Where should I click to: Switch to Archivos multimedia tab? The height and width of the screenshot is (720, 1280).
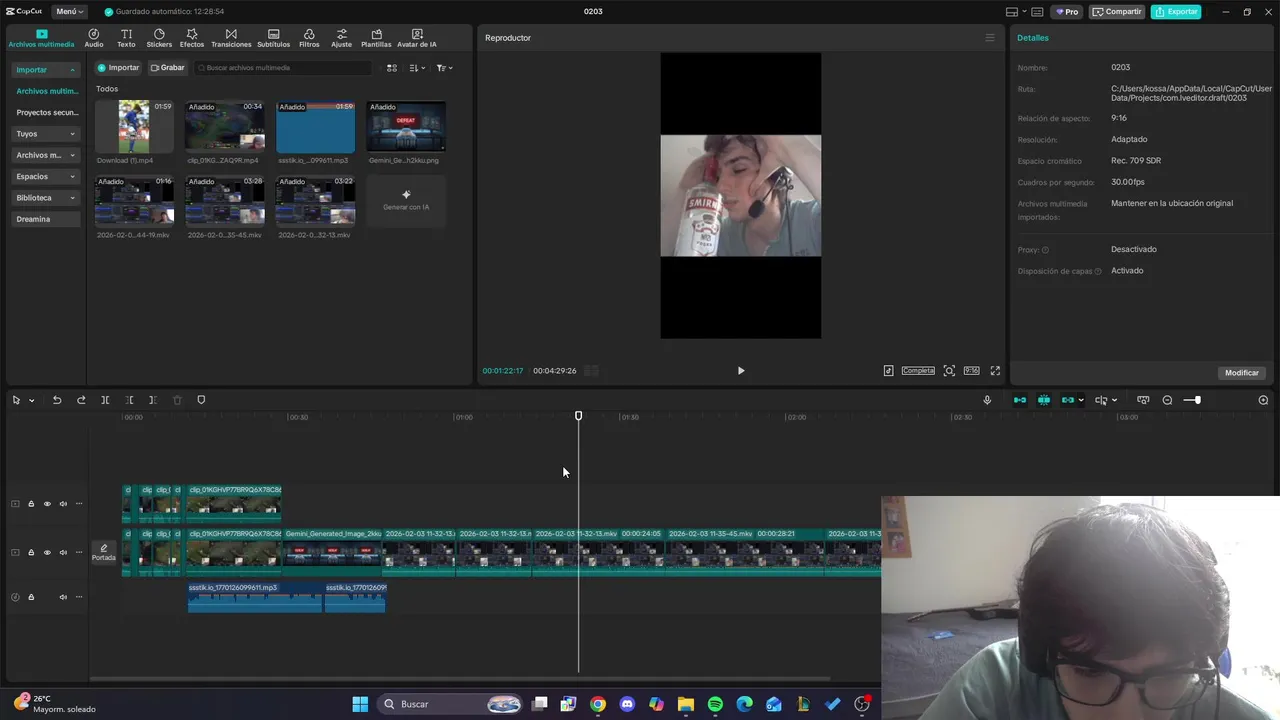[x=41, y=38]
